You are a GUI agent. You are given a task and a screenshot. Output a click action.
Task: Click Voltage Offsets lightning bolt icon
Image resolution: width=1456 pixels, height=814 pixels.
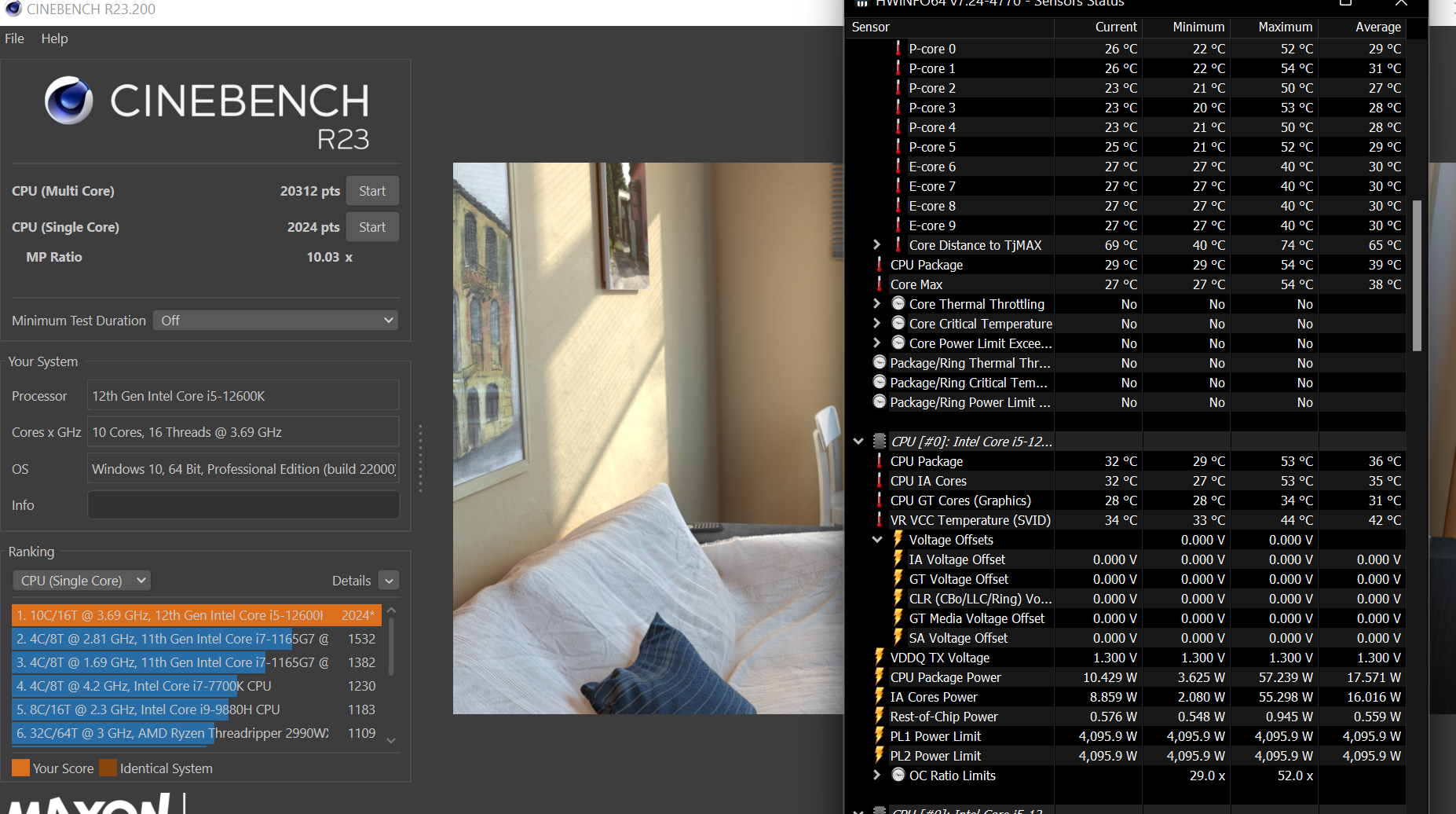898,539
